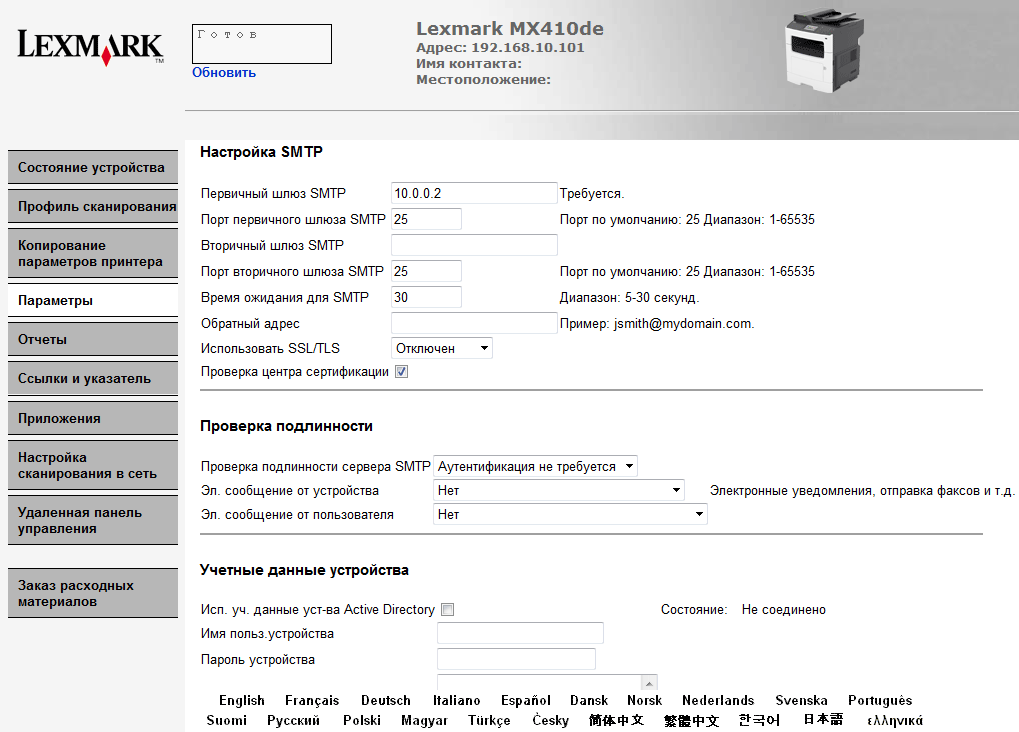Viewport: 1019px width, 732px height.
Task: Open Ссылки и указатель menu item
Action: click(x=93, y=378)
